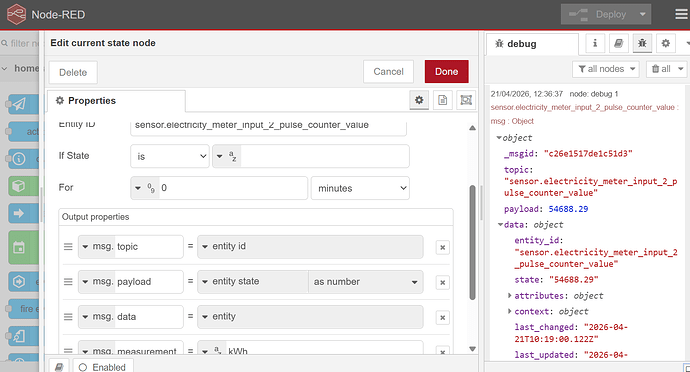Remove the msg.topic output property

pyautogui.click(x=443, y=247)
